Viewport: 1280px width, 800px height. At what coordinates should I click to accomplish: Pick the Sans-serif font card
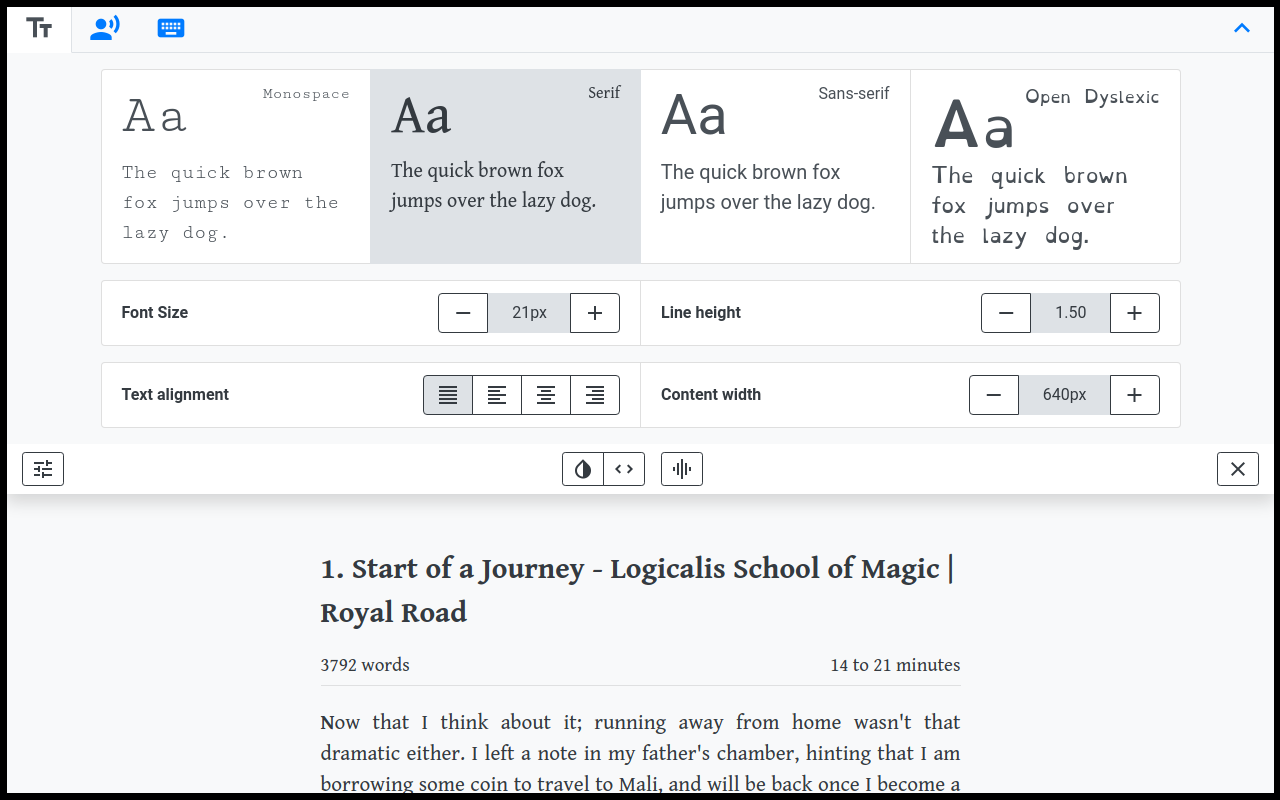pyautogui.click(x=775, y=166)
